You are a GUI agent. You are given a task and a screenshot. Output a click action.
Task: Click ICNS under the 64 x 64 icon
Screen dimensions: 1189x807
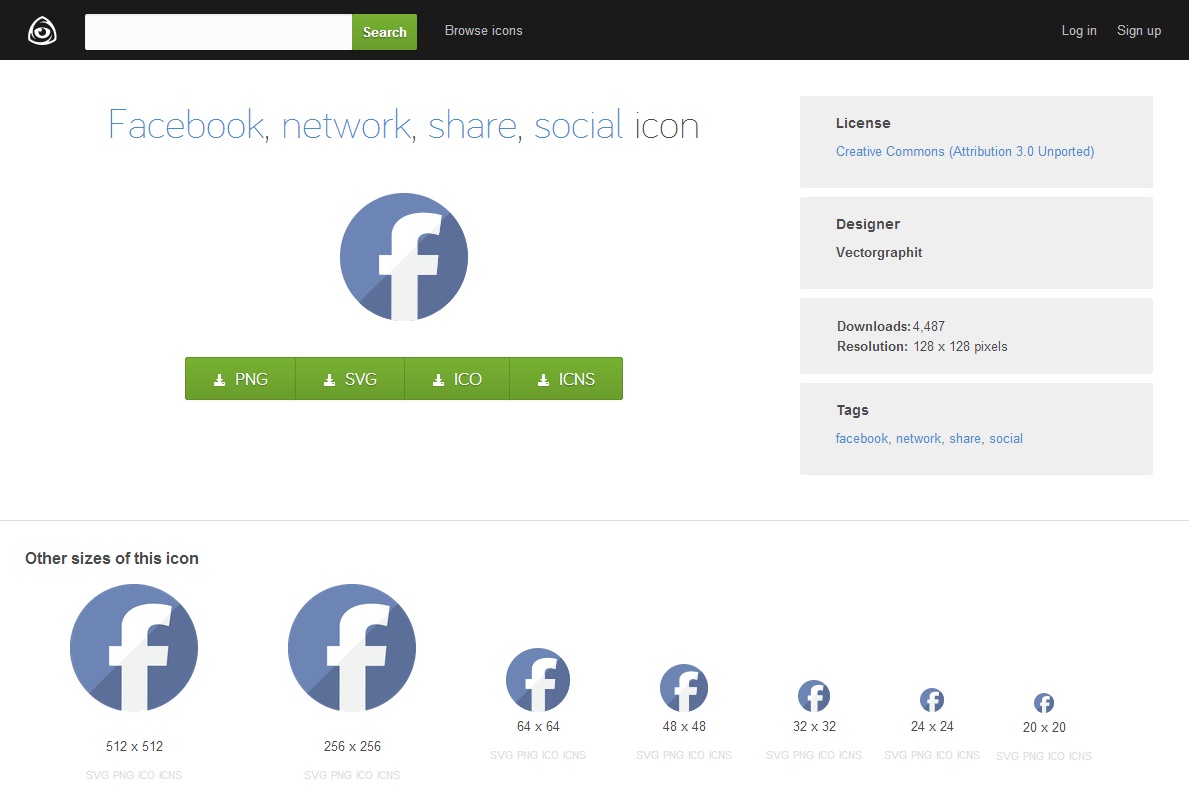click(574, 755)
